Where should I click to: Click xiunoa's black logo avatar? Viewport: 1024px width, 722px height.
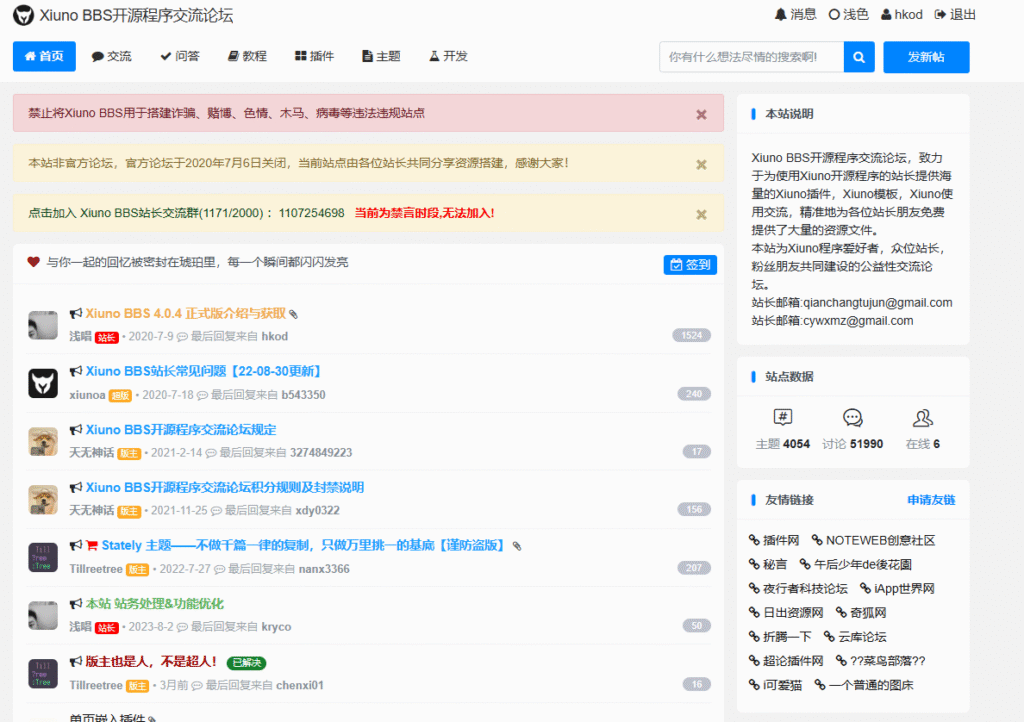[43, 383]
